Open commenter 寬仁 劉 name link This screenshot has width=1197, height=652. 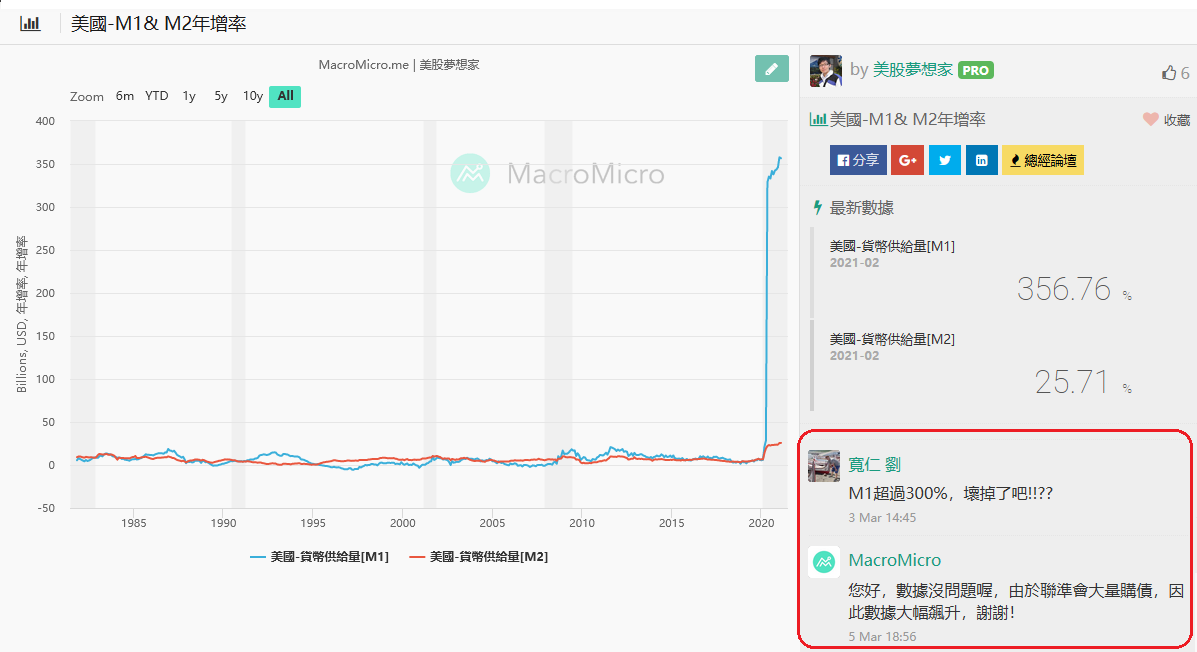pyautogui.click(x=875, y=464)
